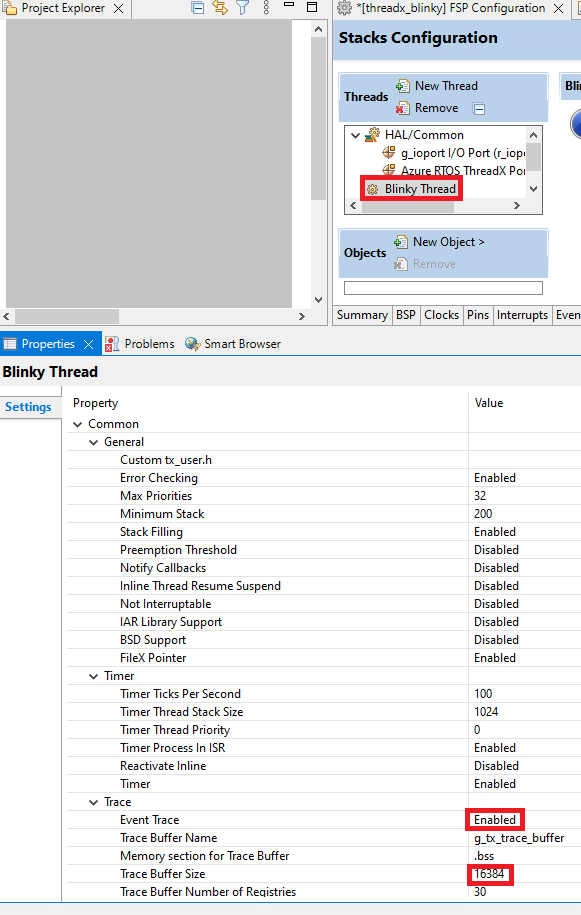The height and width of the screenshot is (915, 581).
Task: Collapse all in Project Explorer toolbar
Action: (198, 8)
